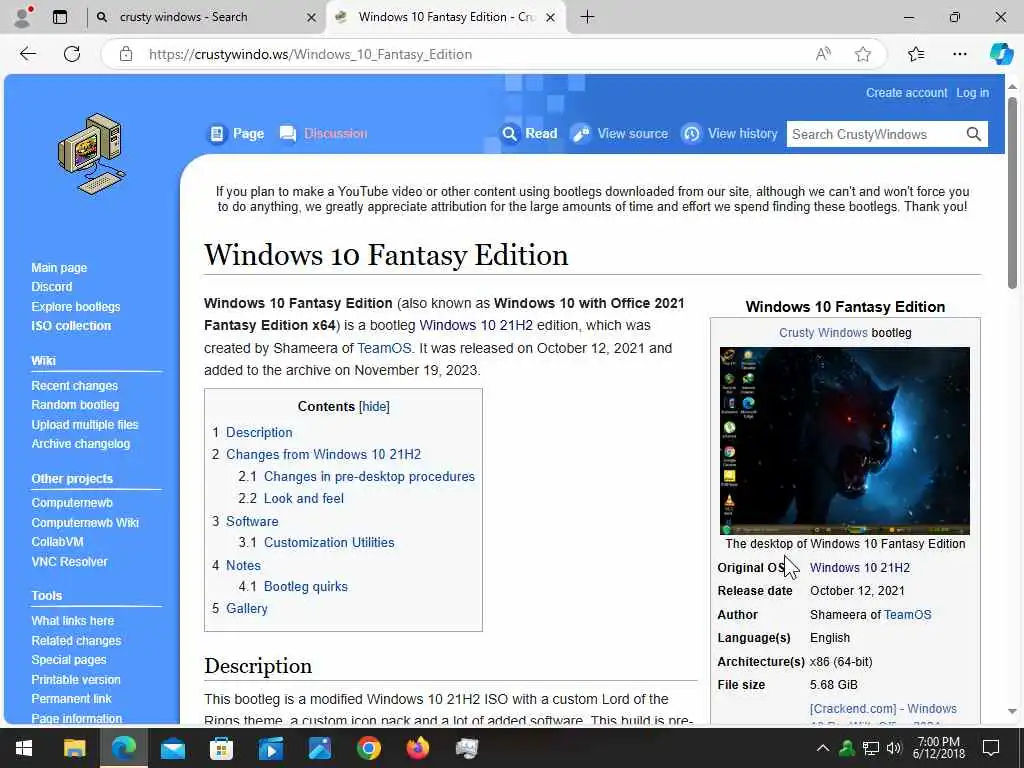Viewport: 1024px width, 768px height.
Task: Open Main page sidebar link
Action: pos(59,268)
